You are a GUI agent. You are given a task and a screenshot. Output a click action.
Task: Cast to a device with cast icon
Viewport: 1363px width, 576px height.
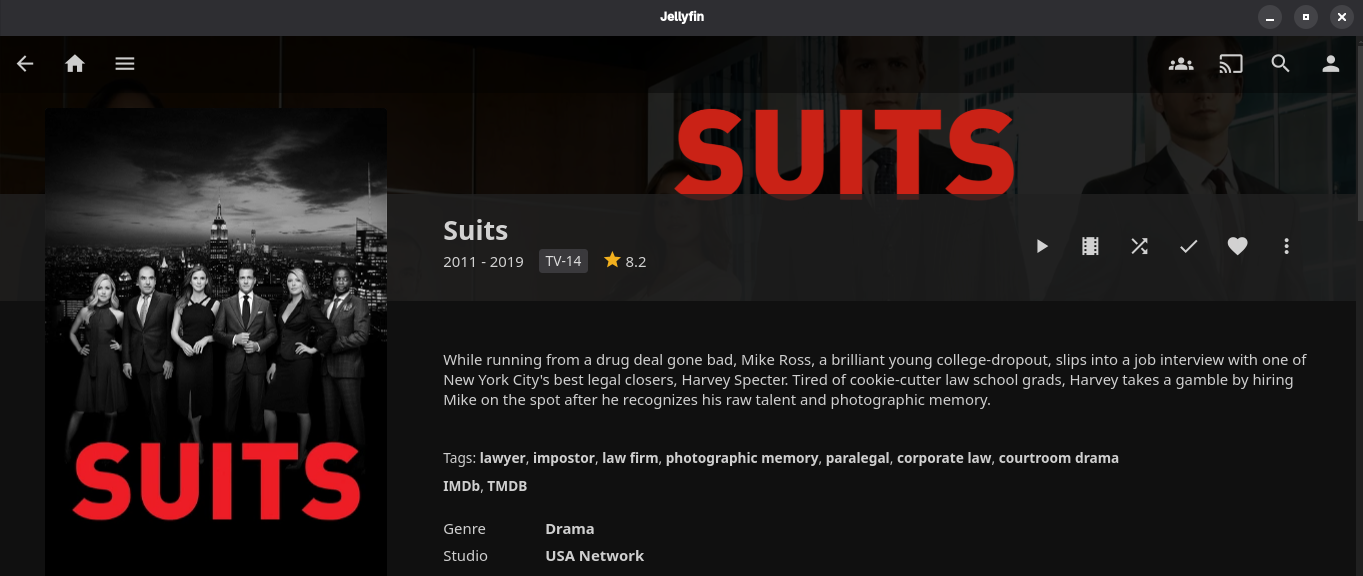click(1231, 64)
